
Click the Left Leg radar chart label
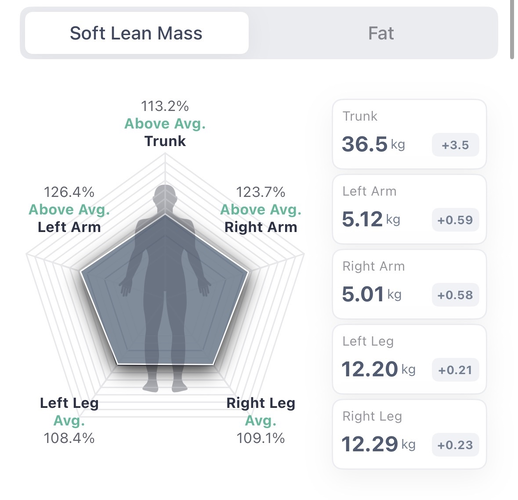(69, 403)
